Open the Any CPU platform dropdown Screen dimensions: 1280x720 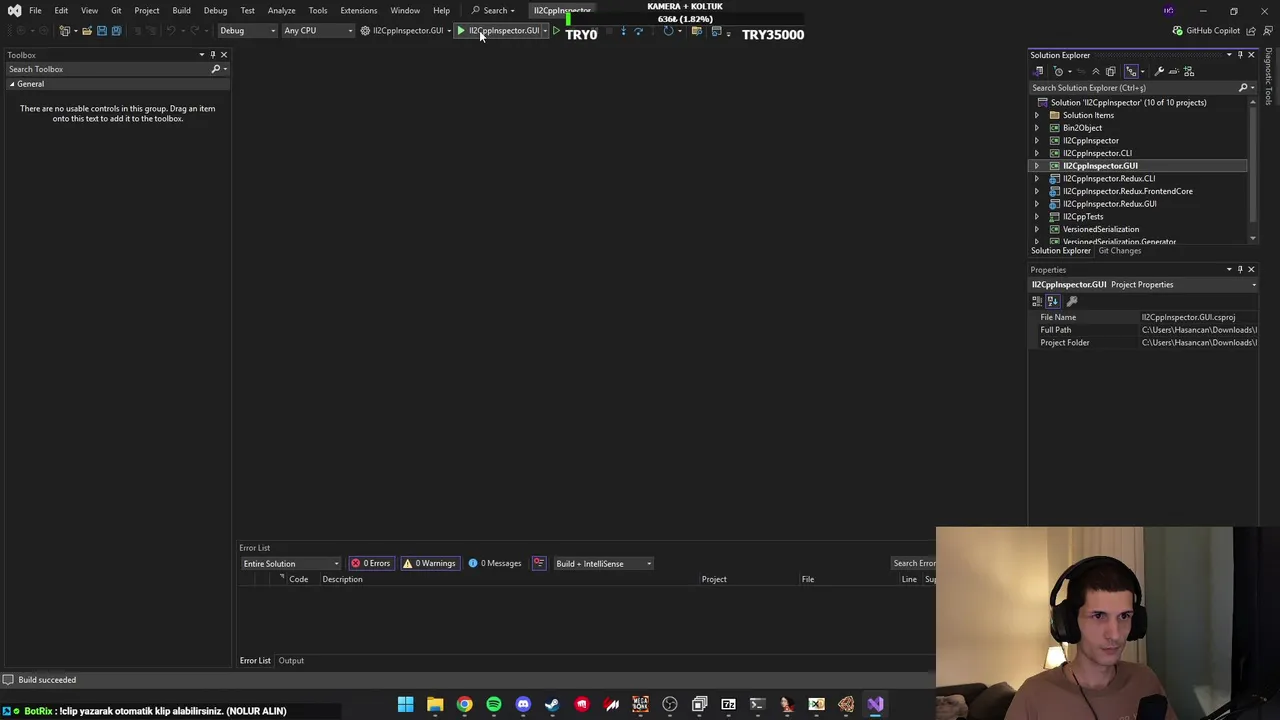317,31
